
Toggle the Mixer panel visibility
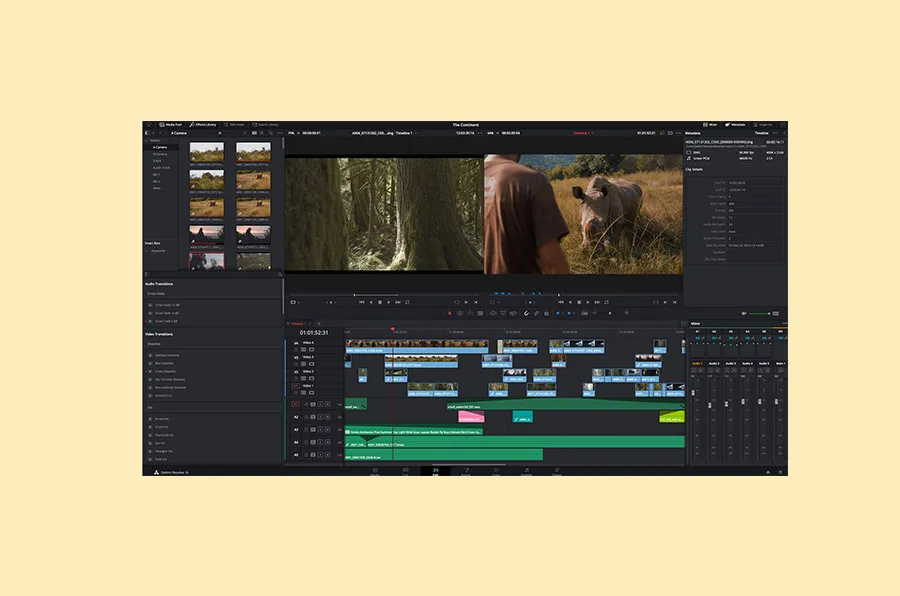click(x=711, y=124)
